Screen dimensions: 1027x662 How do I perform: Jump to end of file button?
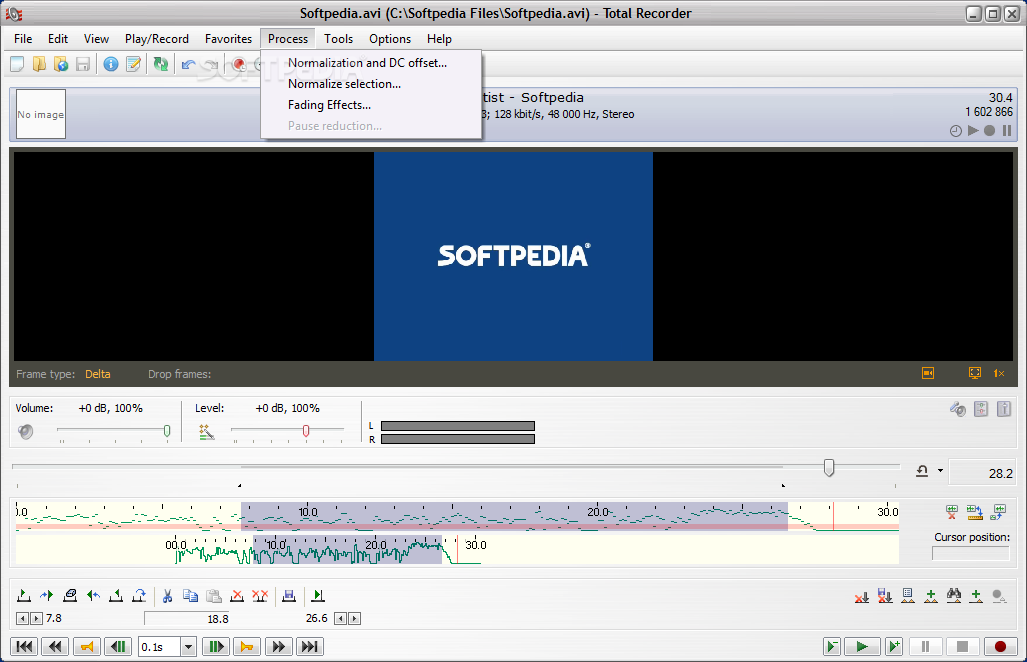(x=310, y=647)
